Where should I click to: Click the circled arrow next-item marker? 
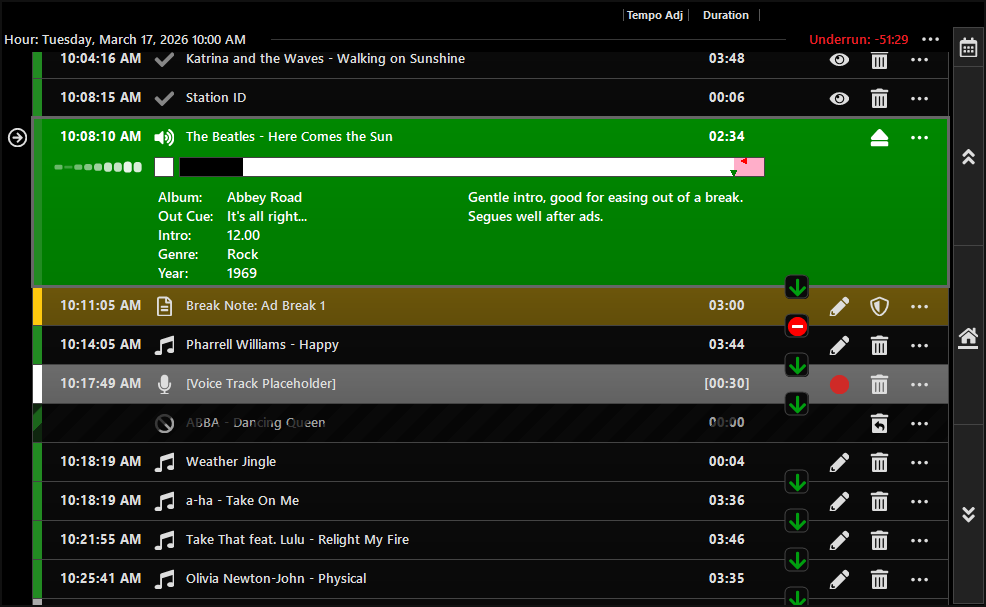(17, 137)
